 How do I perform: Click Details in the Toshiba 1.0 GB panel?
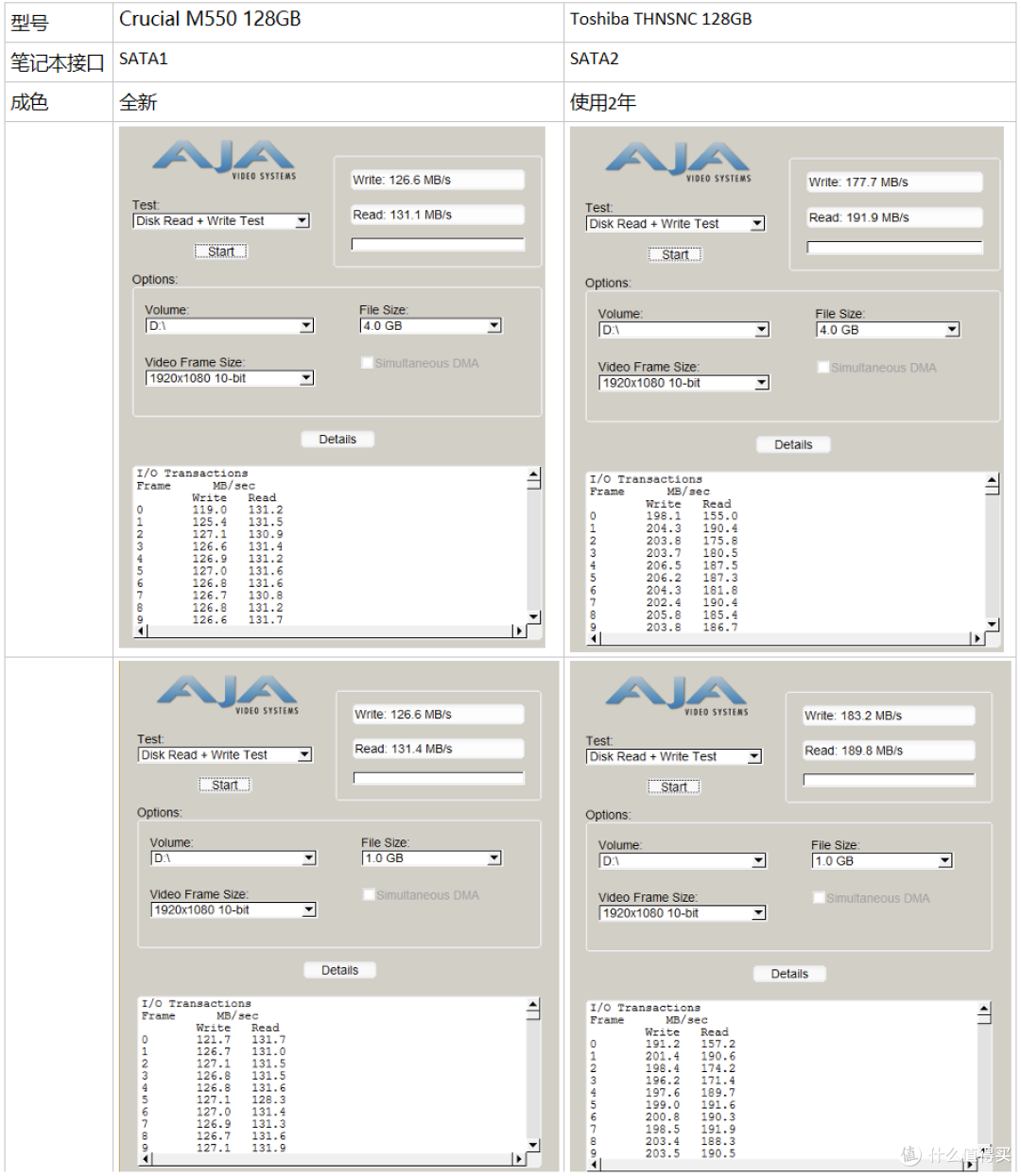click(x=789, y=975)
